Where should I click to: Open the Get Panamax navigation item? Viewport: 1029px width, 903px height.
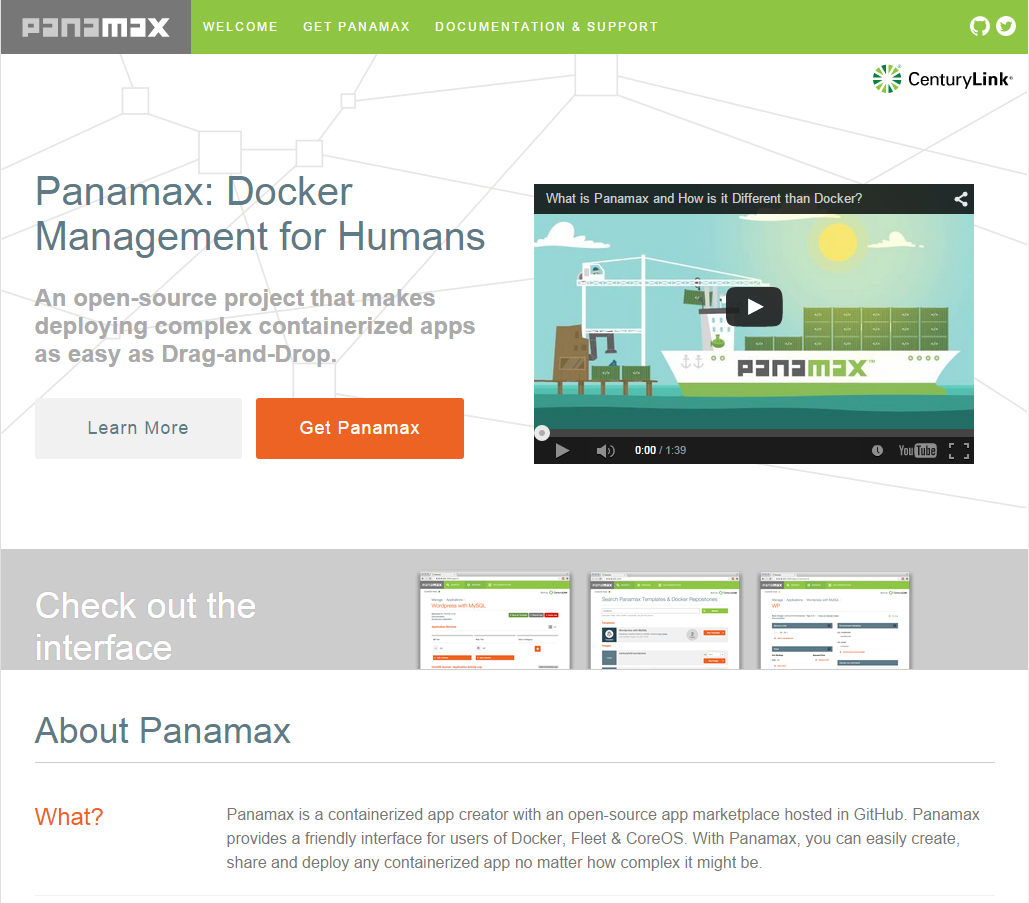click(x=356, y=27)
